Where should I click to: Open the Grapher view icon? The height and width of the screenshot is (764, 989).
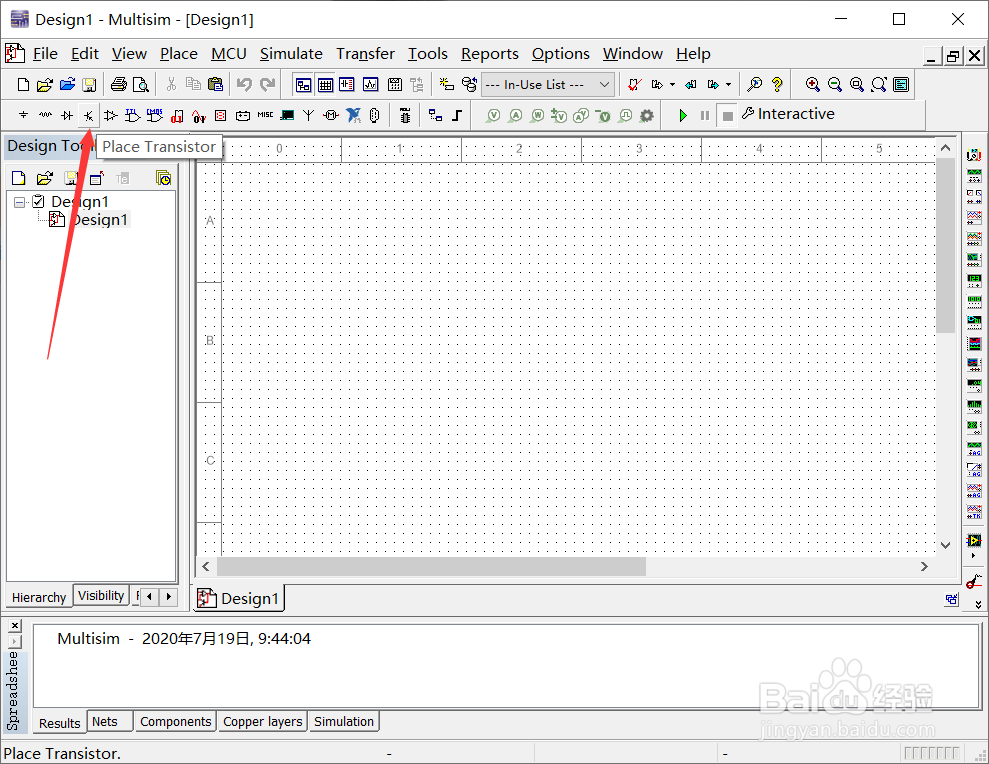pos(370,85)
